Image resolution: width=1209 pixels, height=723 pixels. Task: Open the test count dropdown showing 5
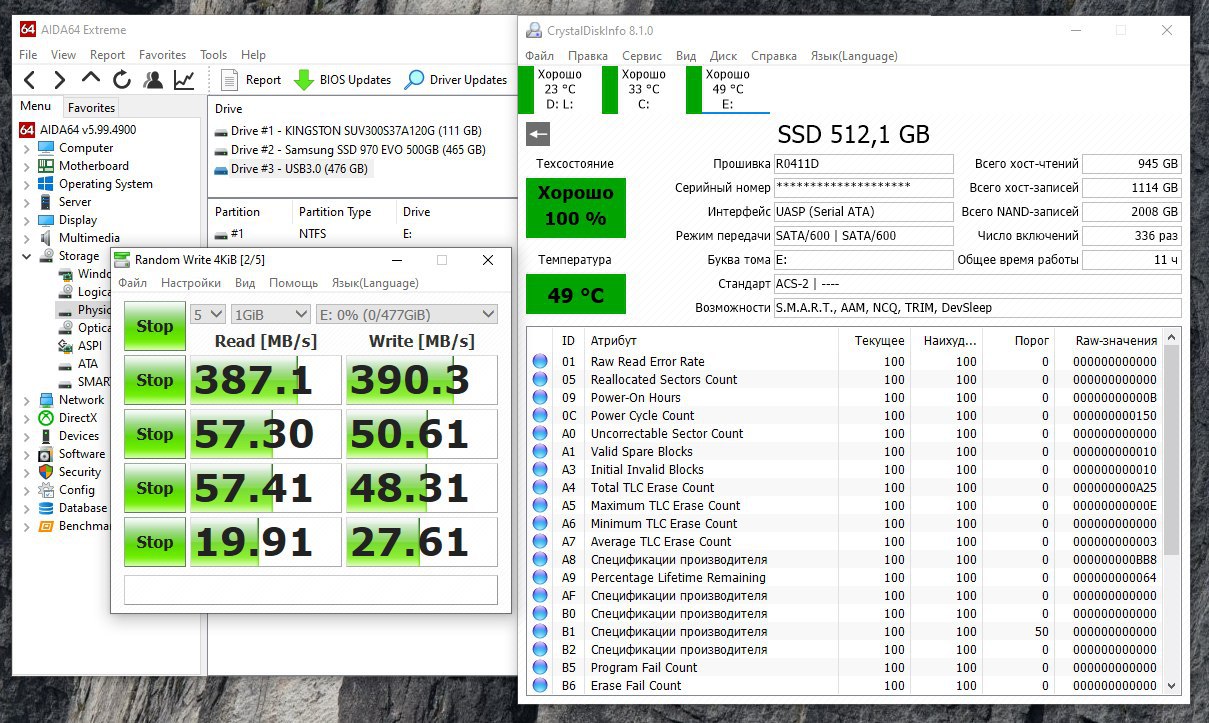[208, 314]
